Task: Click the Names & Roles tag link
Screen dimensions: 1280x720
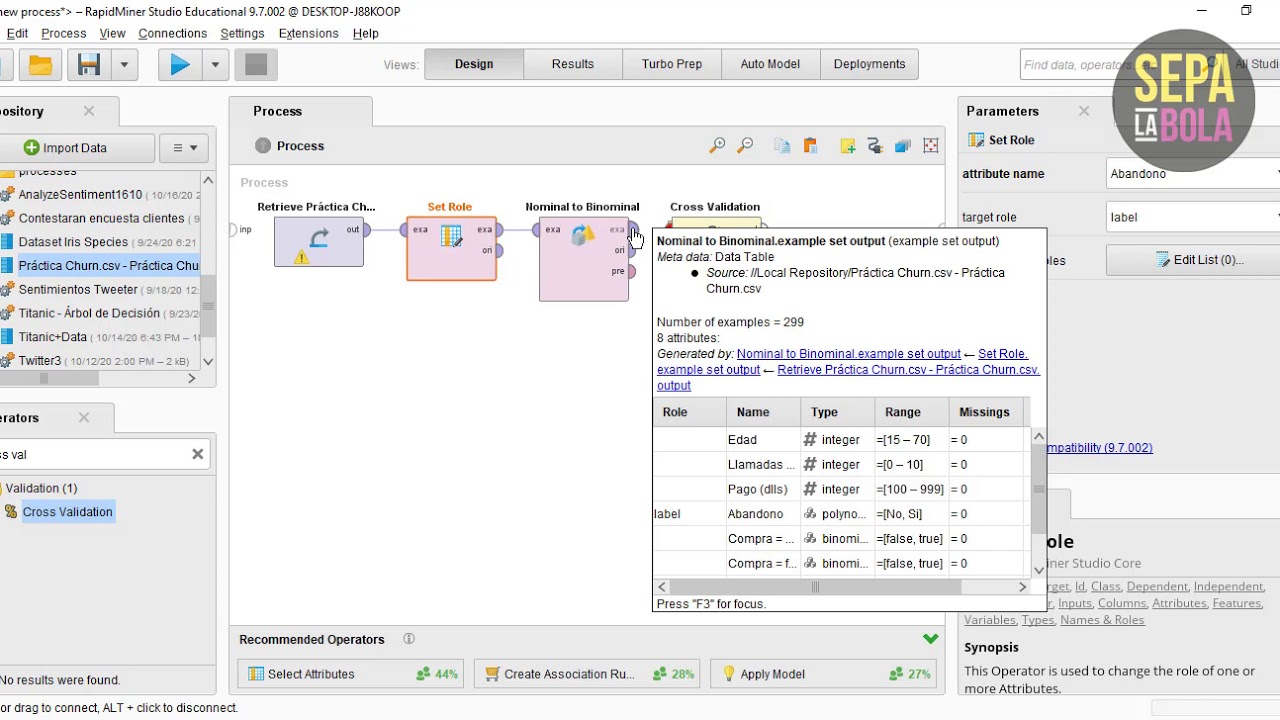Action: [x=1102, y=620]
